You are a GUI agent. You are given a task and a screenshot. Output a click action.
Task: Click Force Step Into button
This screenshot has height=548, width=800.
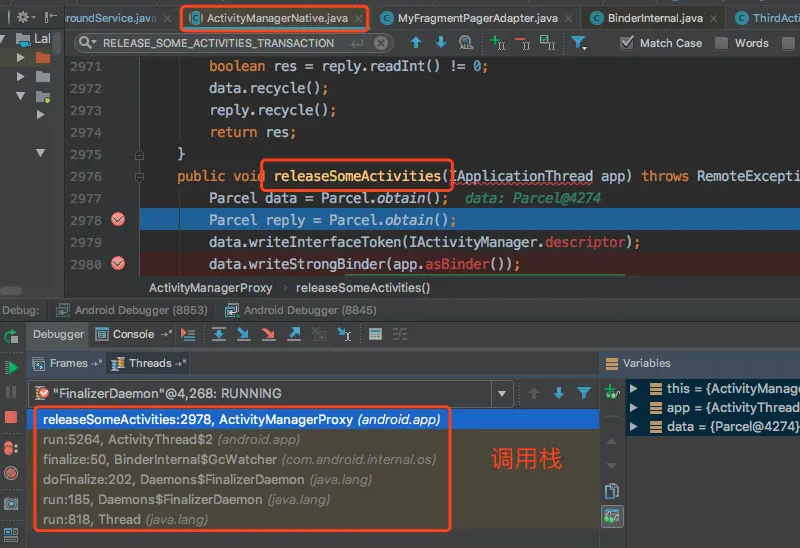[x=268, y=335]
